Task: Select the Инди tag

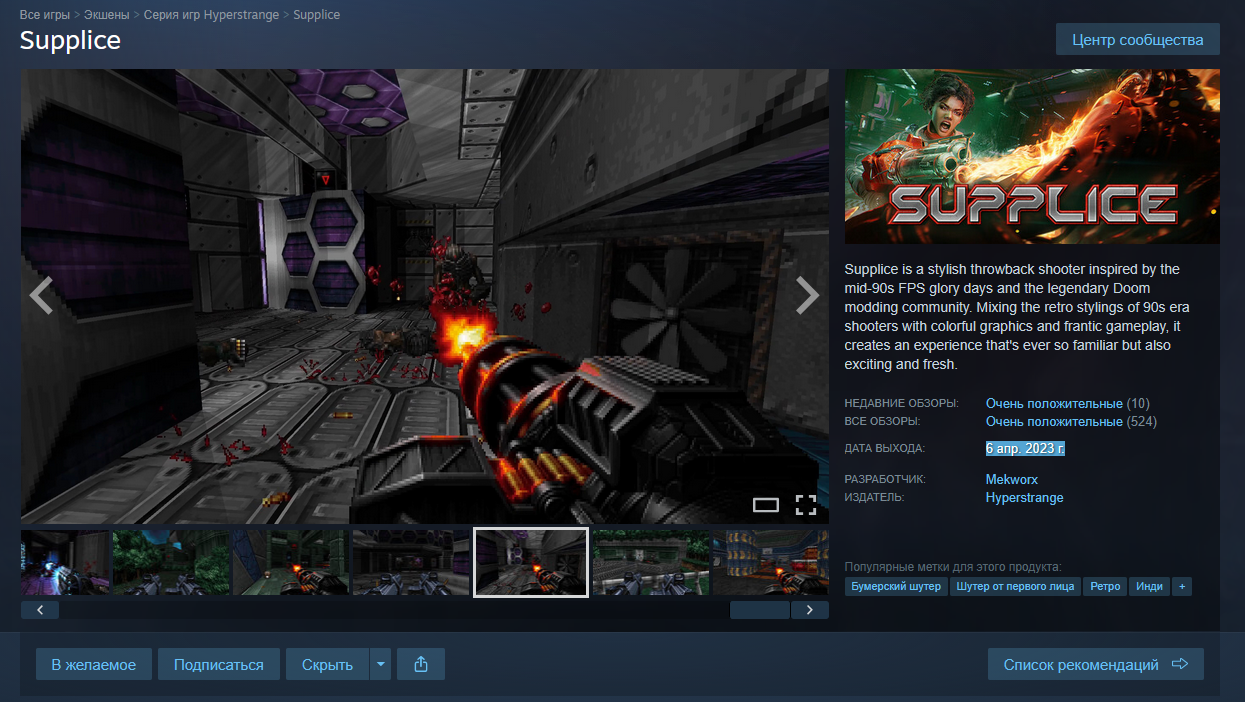Action: coord(1150,586)
